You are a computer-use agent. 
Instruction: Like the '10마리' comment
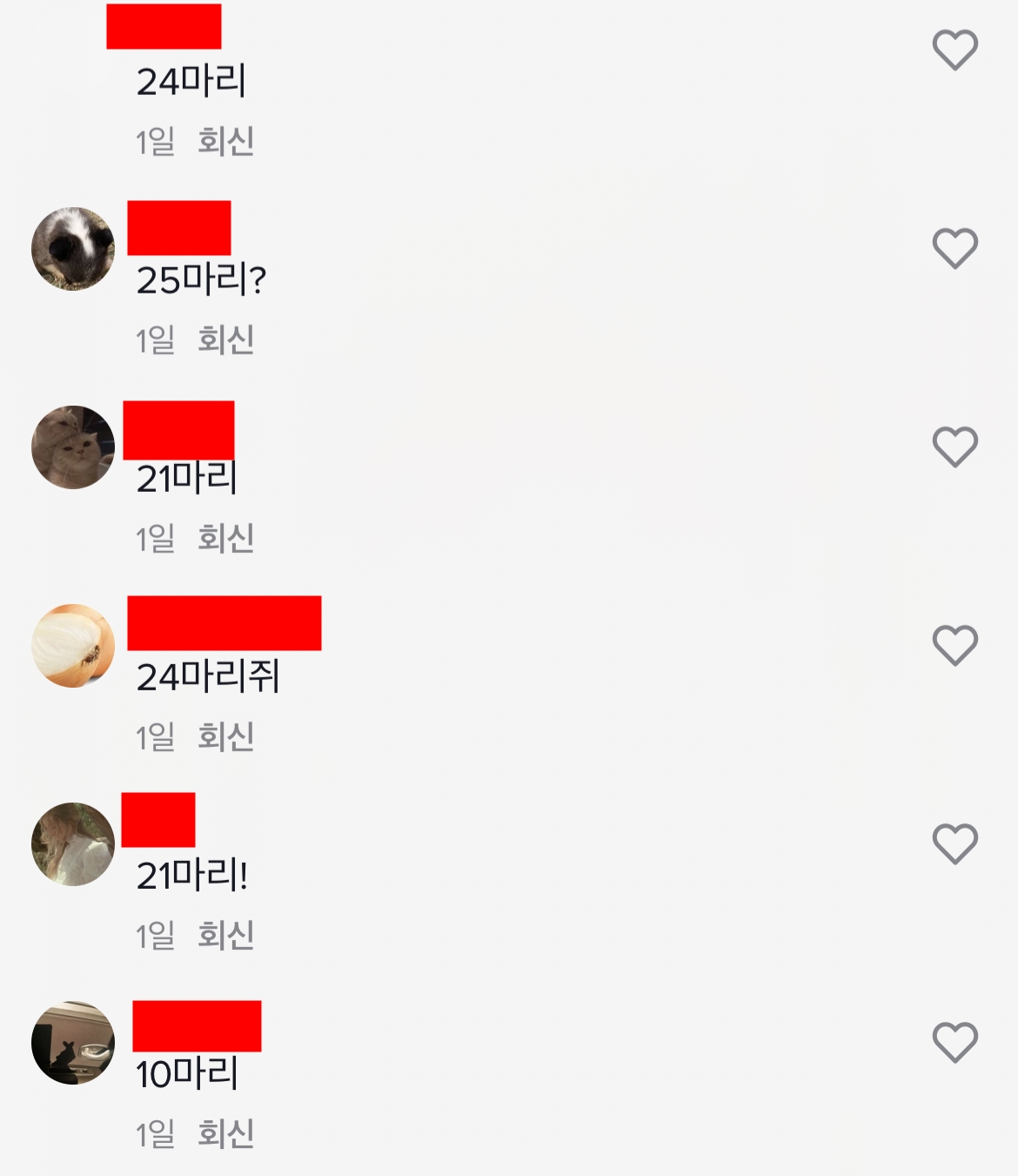click(x=955, y=1042)
